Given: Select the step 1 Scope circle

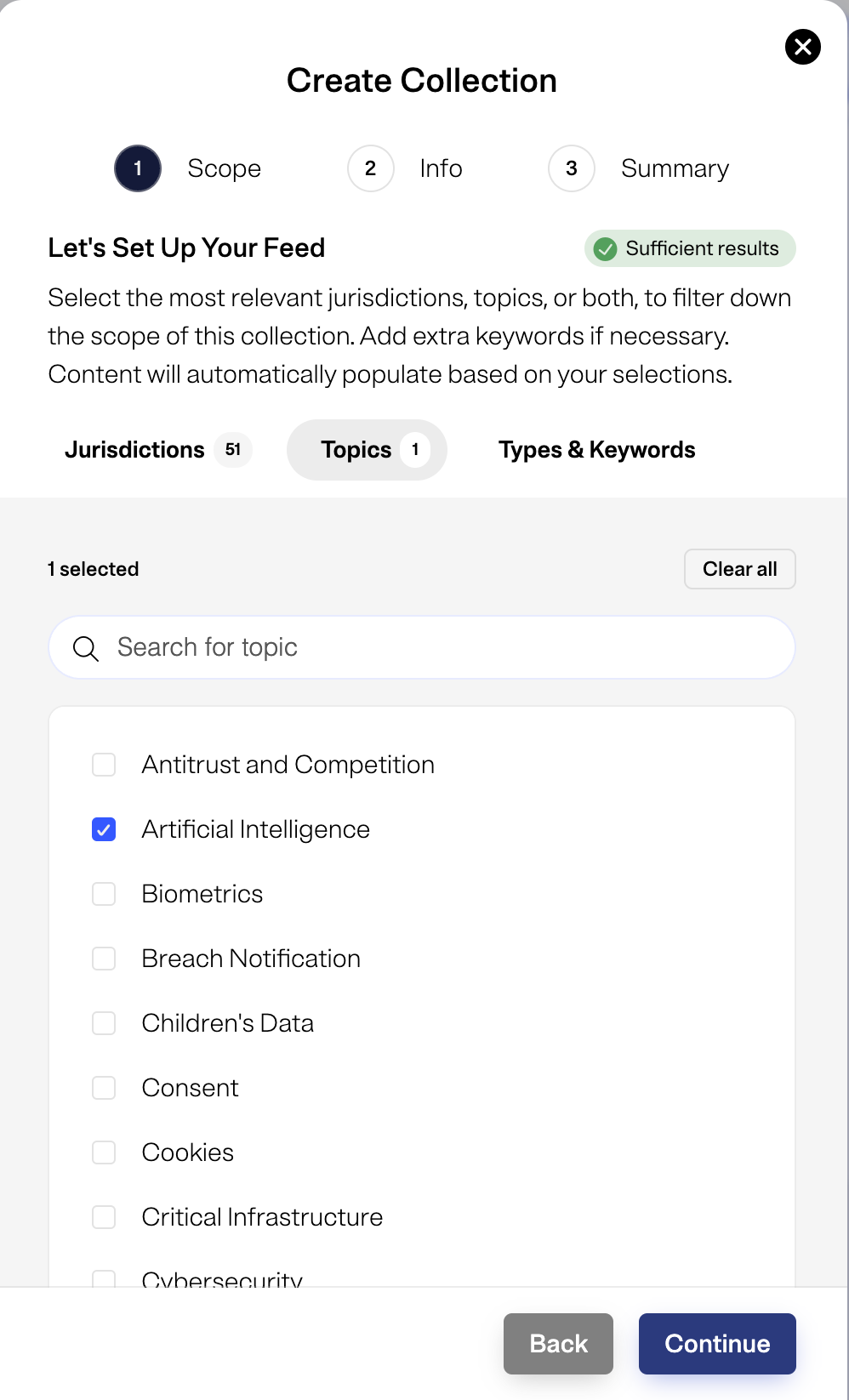Looking at the screenshot, I should (x=137, y=168).
